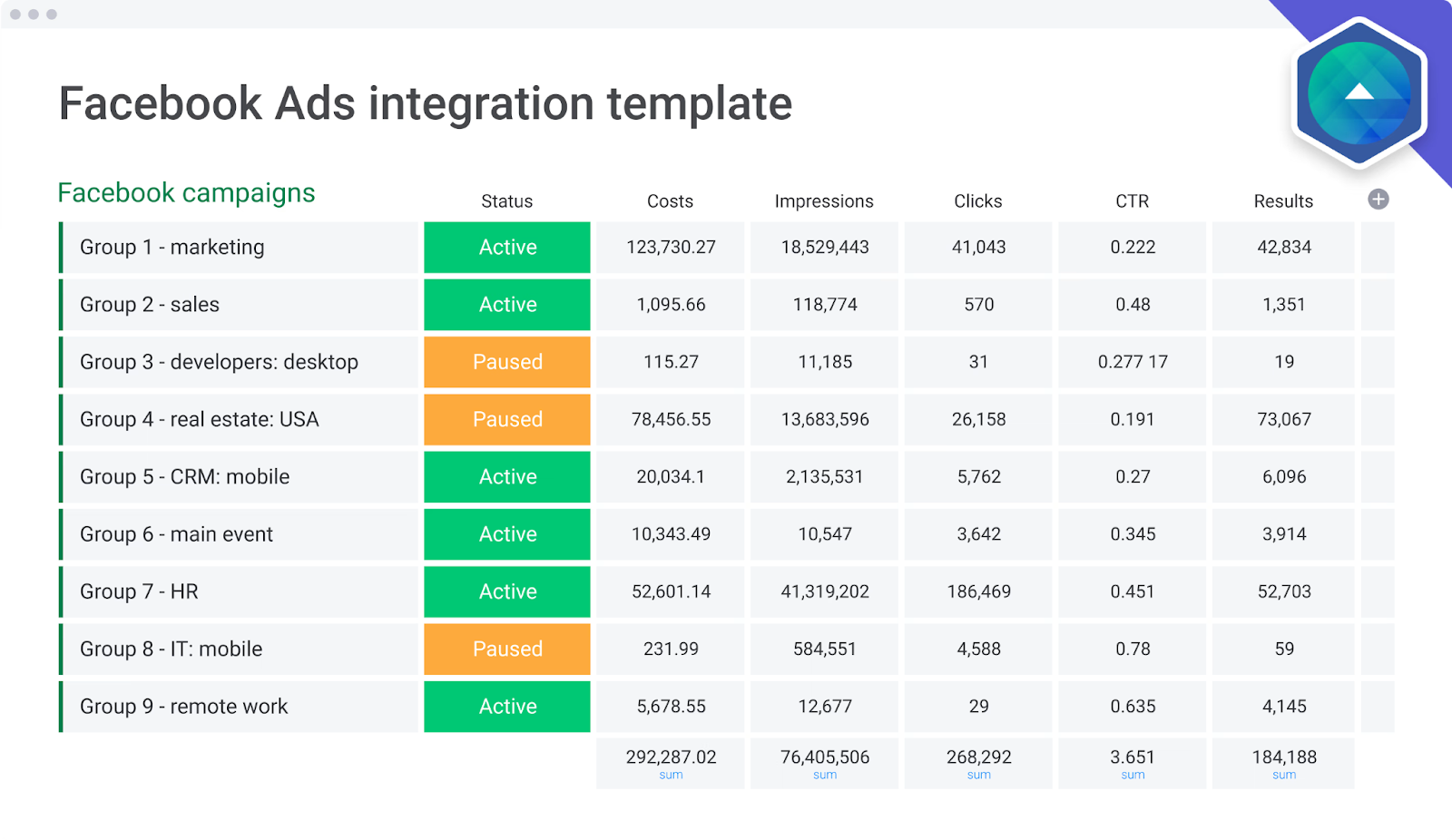Select the Impressions column header

(x=824, y=201)
